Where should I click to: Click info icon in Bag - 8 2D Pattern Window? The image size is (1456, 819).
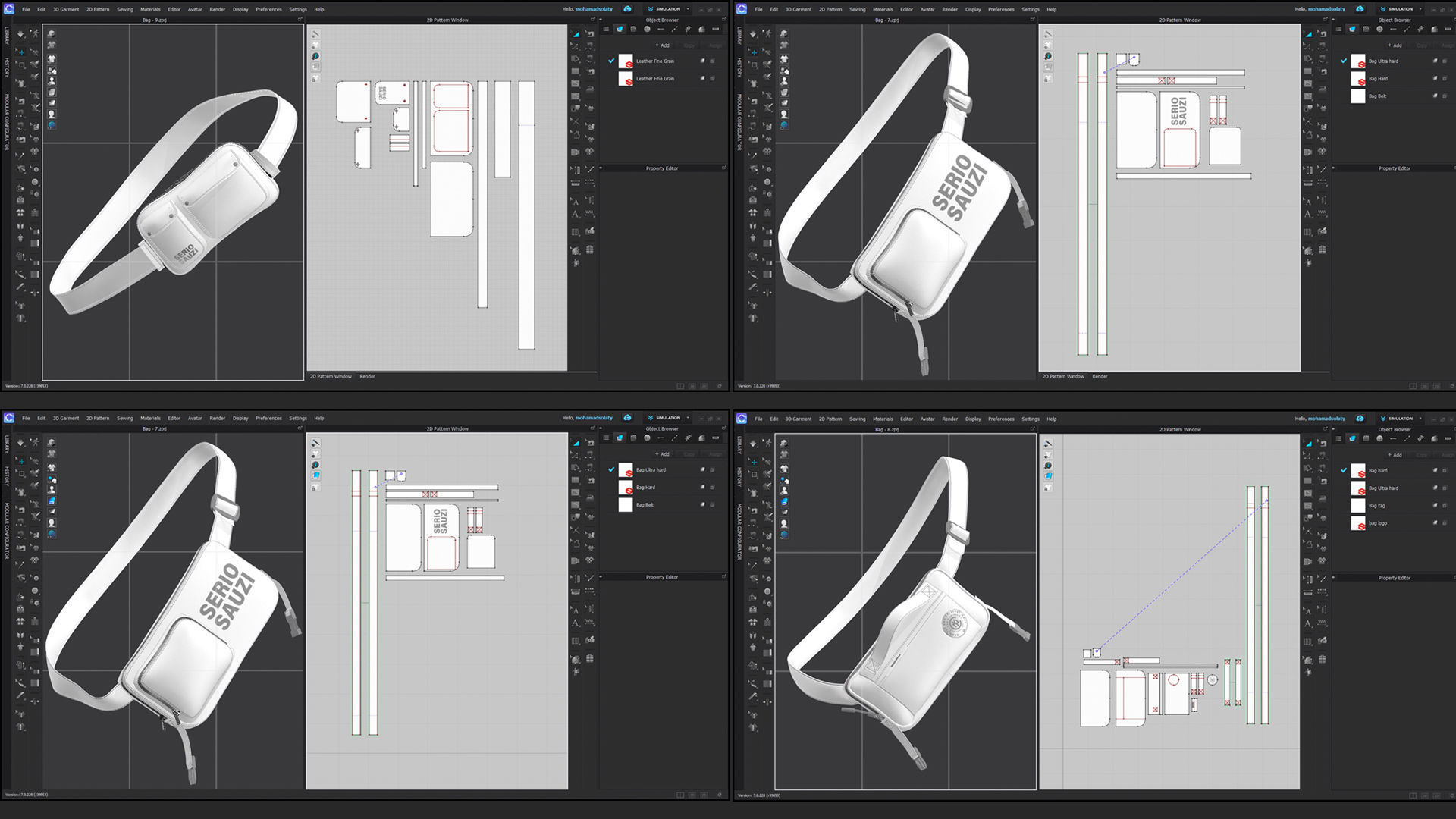pos(1048,465)
